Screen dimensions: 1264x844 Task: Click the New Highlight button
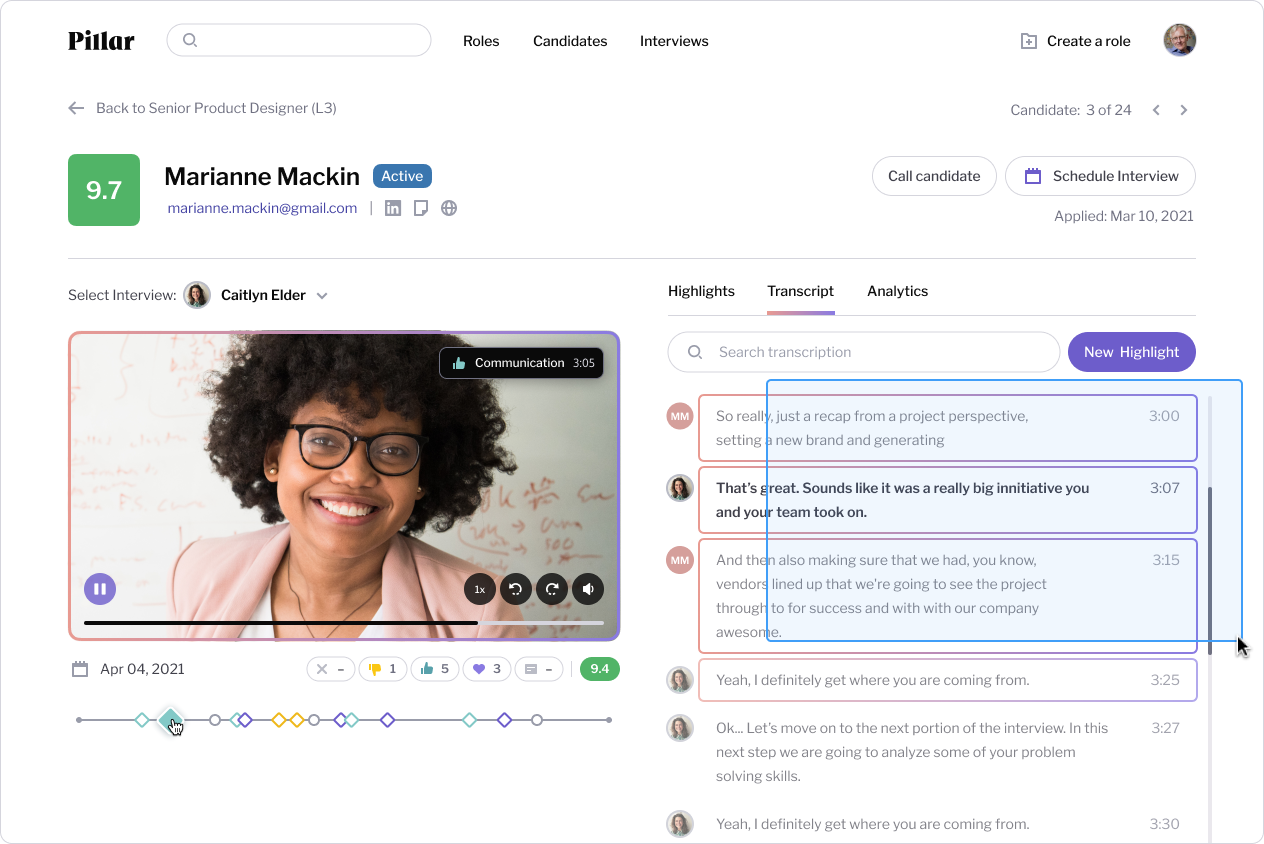1132,352
